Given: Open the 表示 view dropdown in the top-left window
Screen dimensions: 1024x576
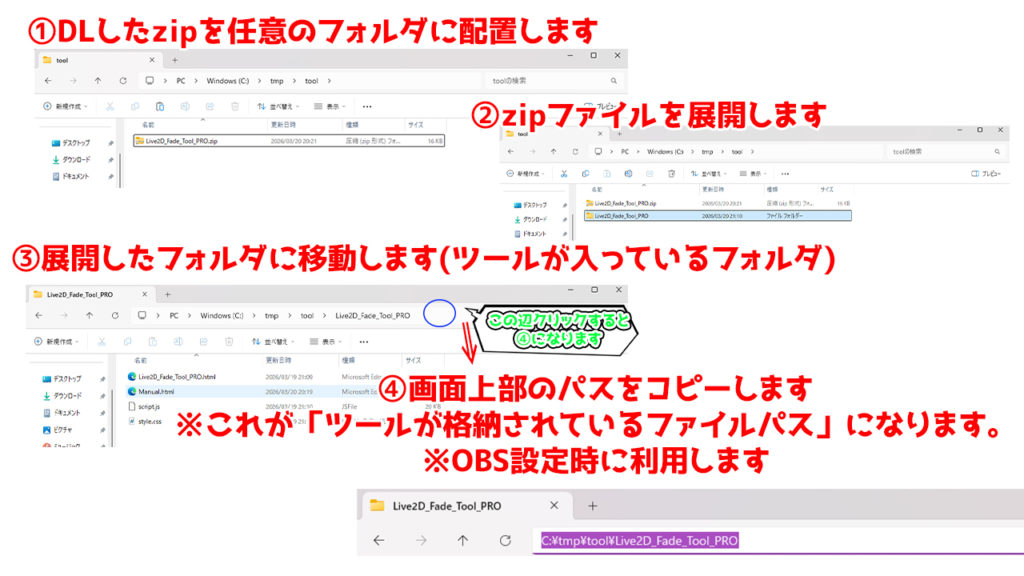Looking at the screenshot, I should point(330,106).
